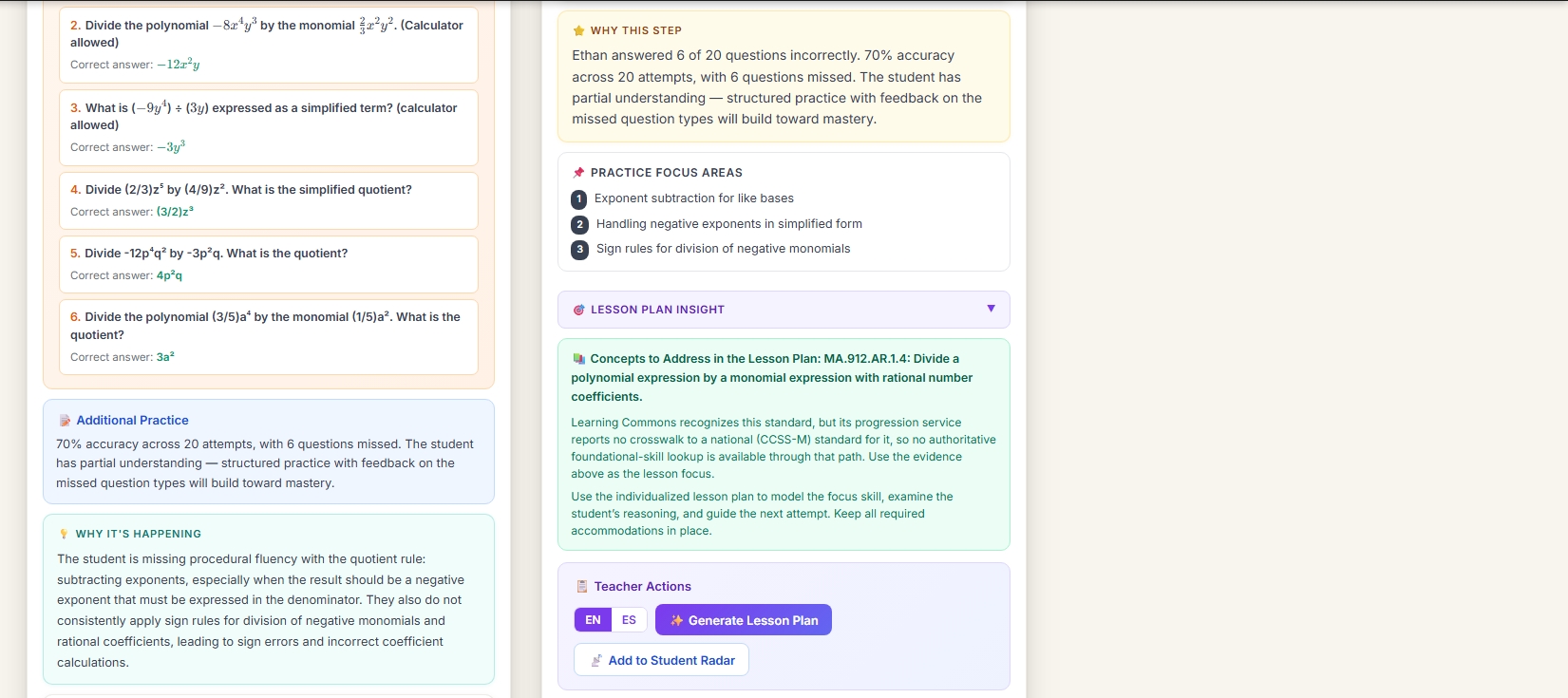The height and width of the screenshot is (698, 1568).
Task: Click the pushpin icon beside PRACTICE FOCUS AREAS
Action: 578,173
